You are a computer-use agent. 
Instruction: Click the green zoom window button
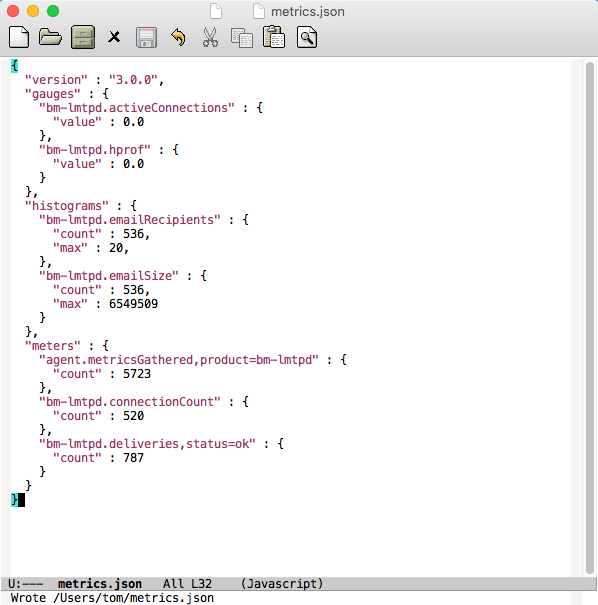click(53, 11)
